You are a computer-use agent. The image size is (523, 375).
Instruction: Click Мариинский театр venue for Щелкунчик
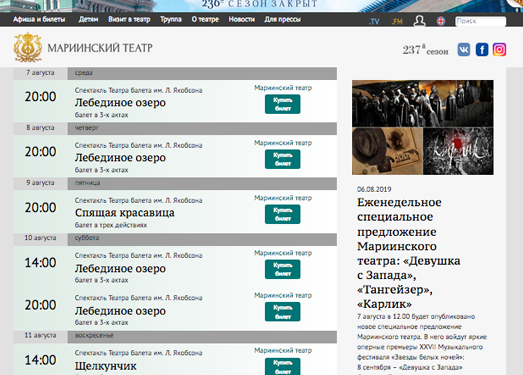(x=283, y=350)
